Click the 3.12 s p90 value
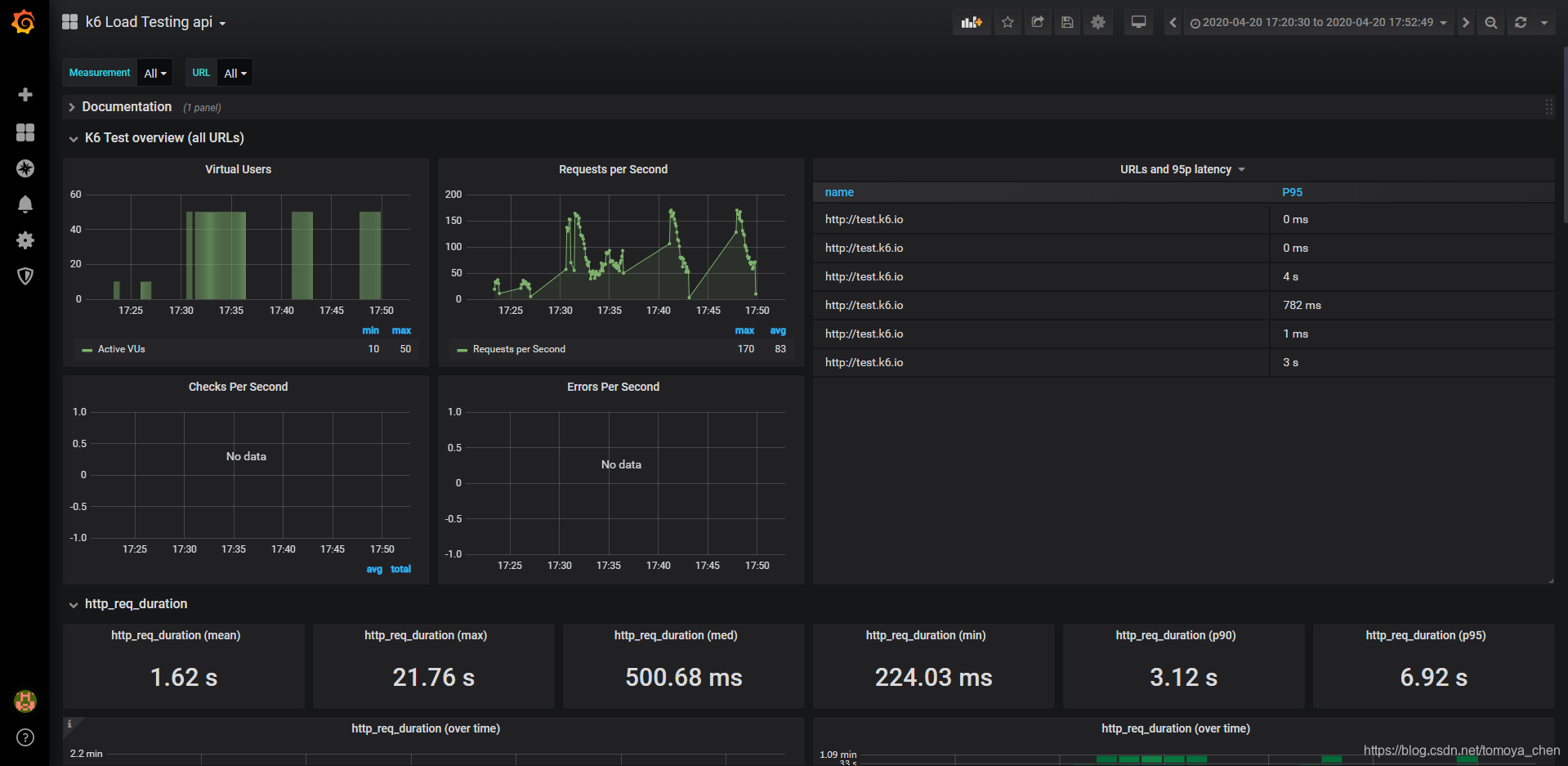The width and height of the screenshot is (1568, 766). [1183, 678]
